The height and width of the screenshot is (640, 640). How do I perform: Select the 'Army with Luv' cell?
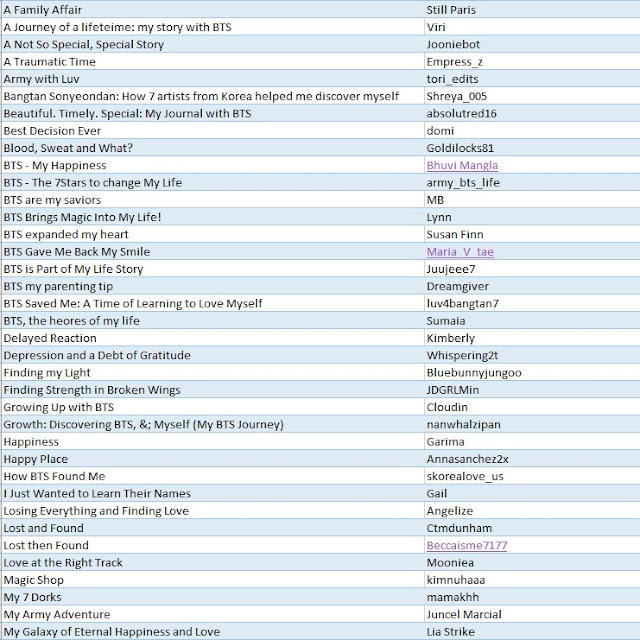click(213, 79)
